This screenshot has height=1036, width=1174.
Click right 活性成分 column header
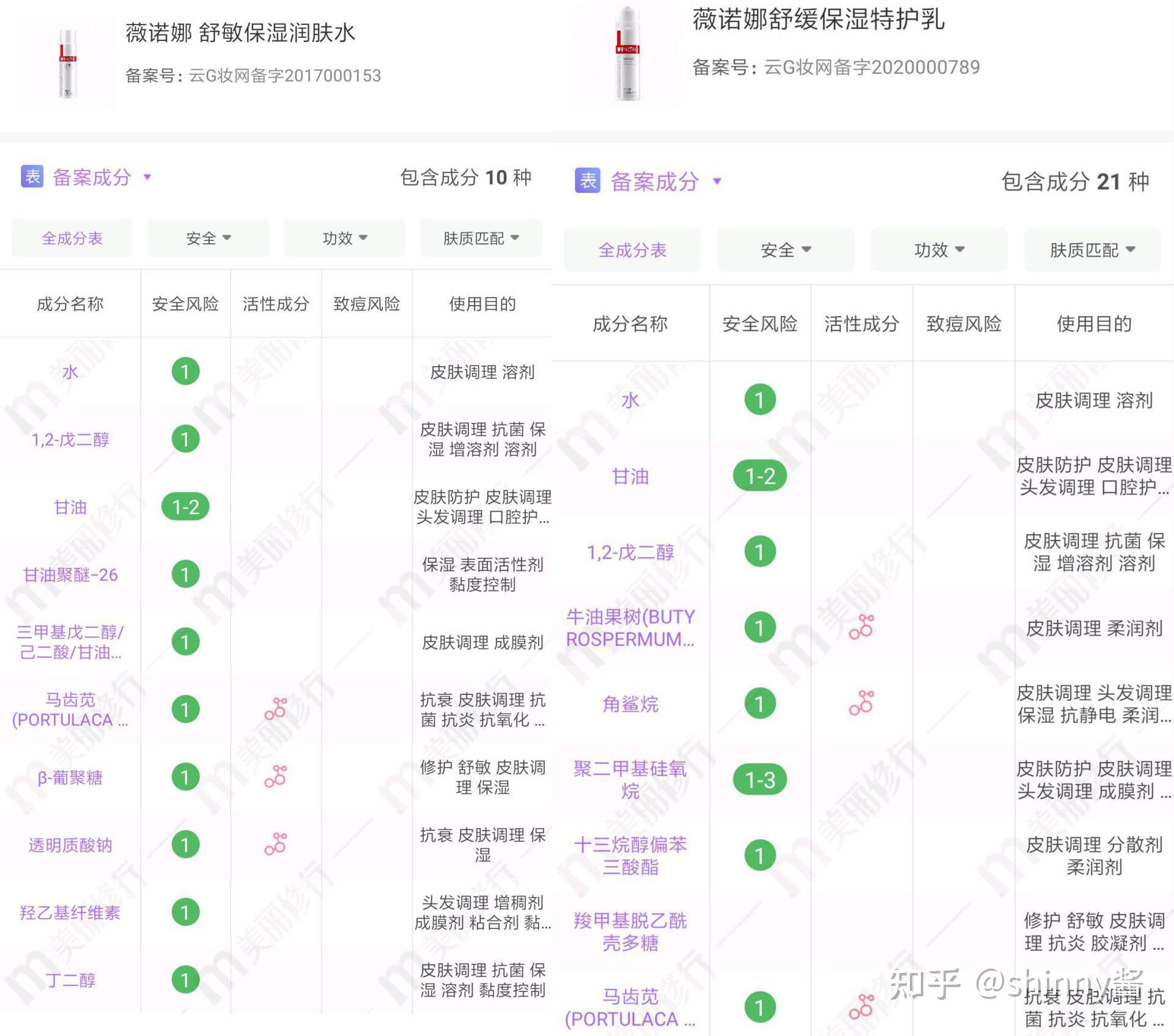pyautogui.click(x=862, y=323)
